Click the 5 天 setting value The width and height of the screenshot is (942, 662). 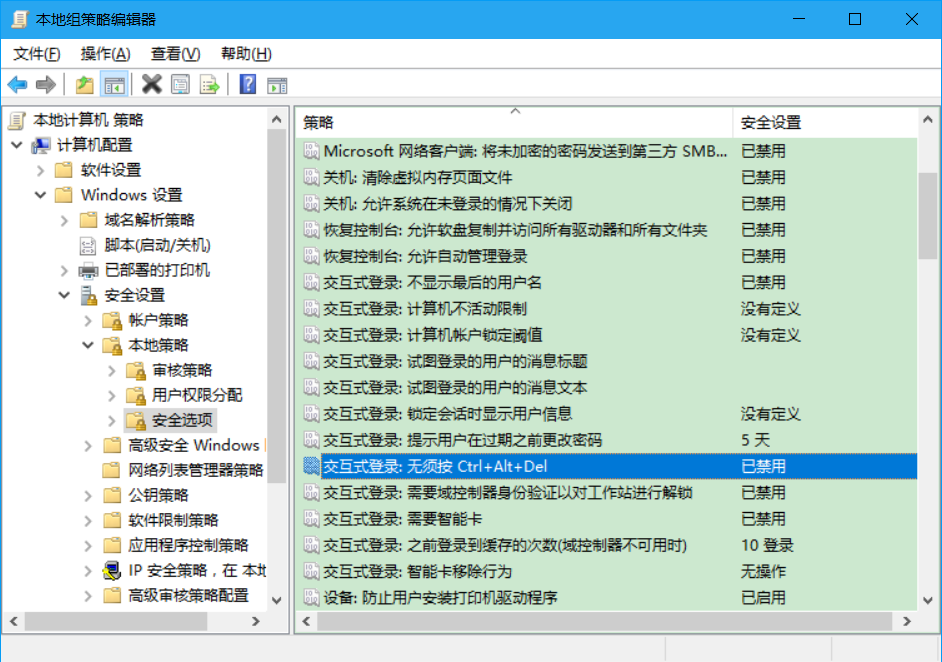coord(755,440)
